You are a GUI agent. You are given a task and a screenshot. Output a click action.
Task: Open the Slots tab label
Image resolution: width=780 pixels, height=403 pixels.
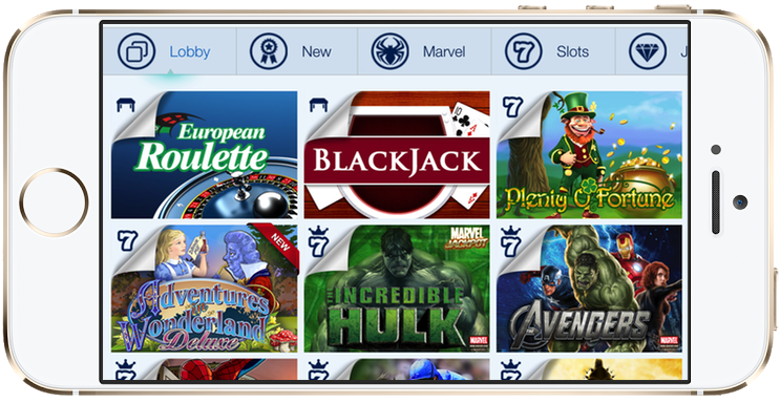point(573,52)
